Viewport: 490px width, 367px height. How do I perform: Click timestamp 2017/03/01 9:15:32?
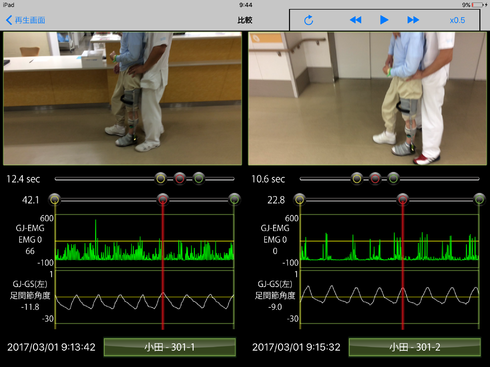[296, 347]
